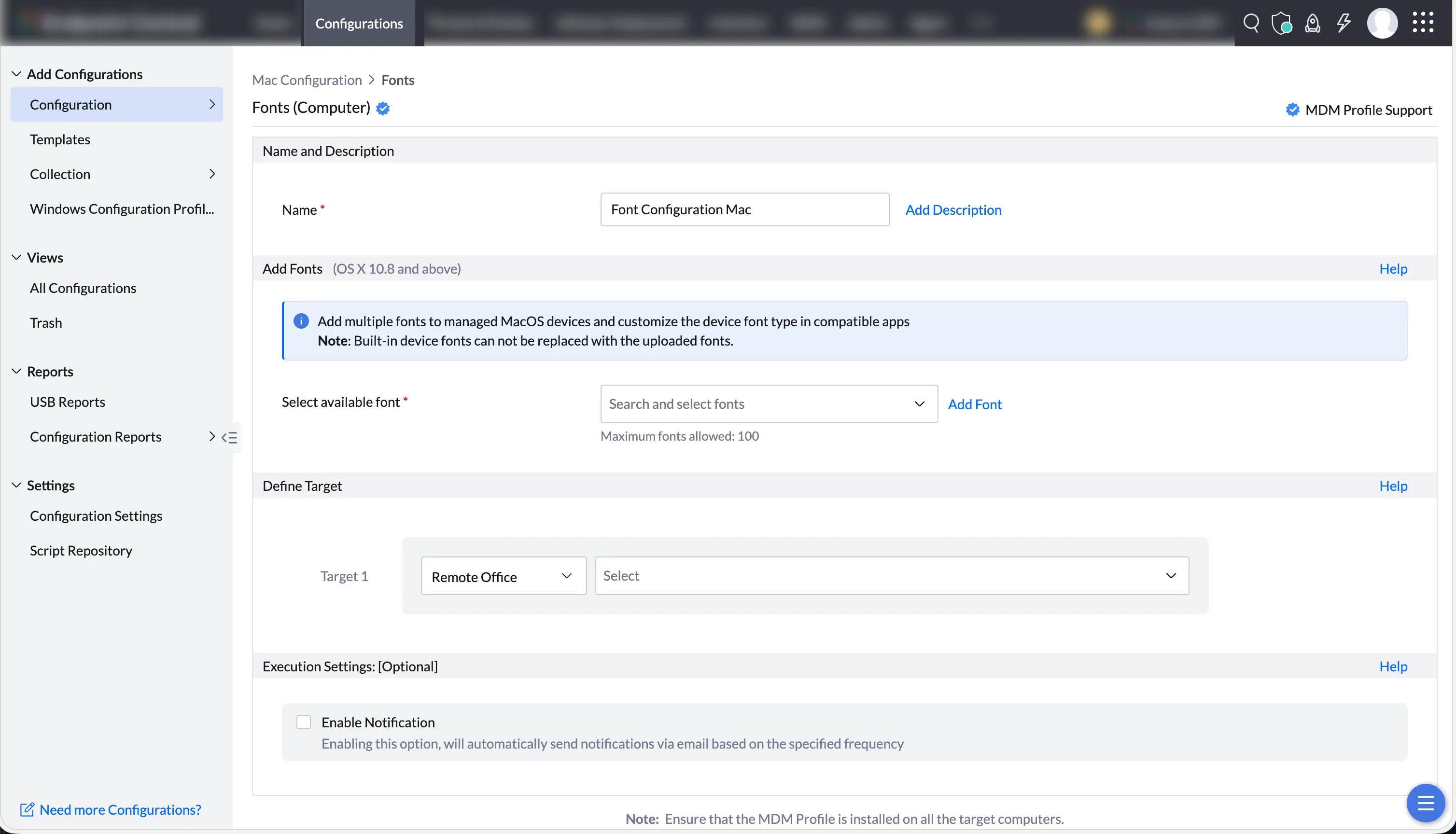Click the Name input field
The image size is (1456, 834).
pos(744,209)
